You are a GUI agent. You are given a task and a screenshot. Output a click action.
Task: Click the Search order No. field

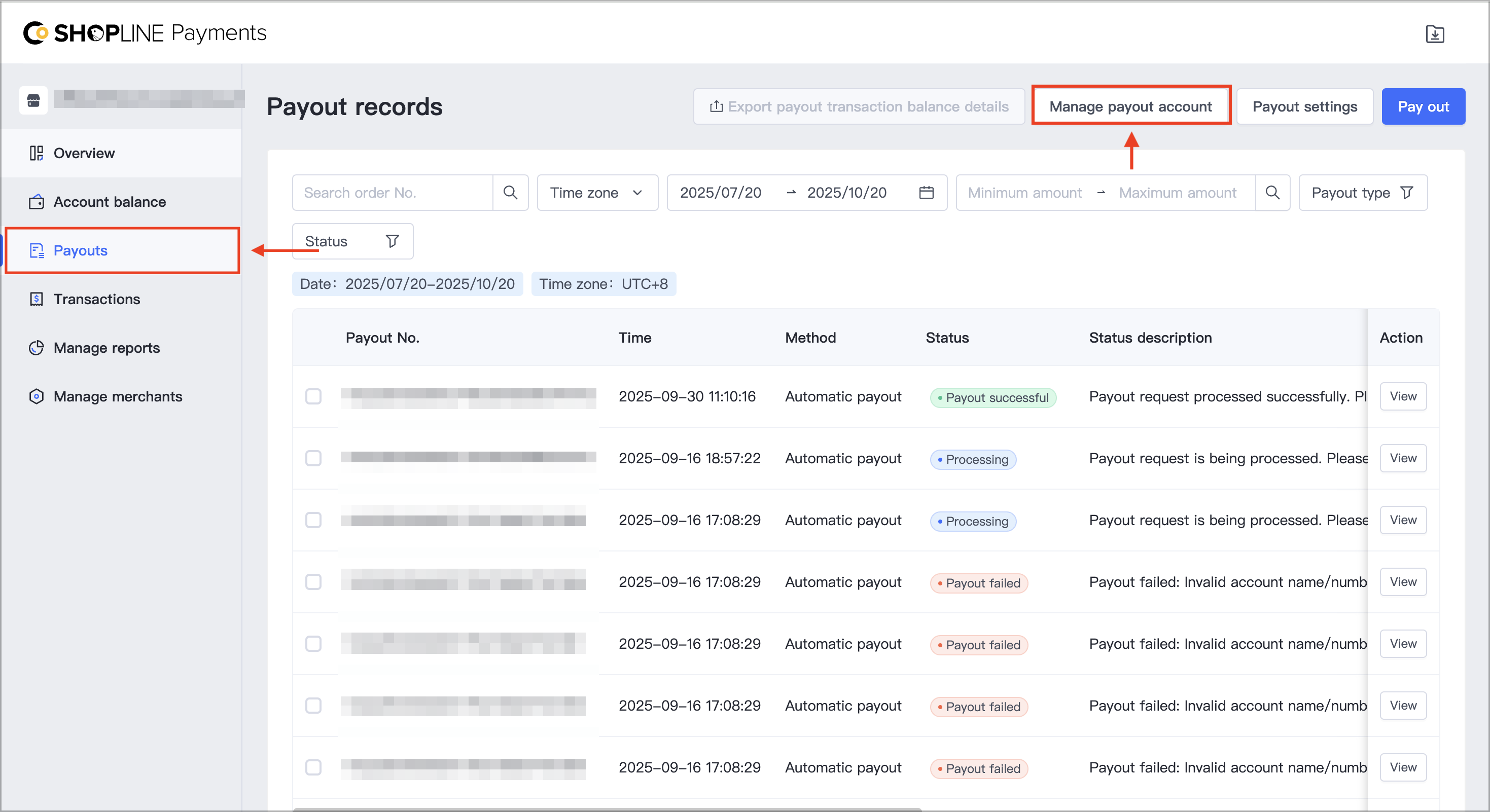[x=393, y=193]
